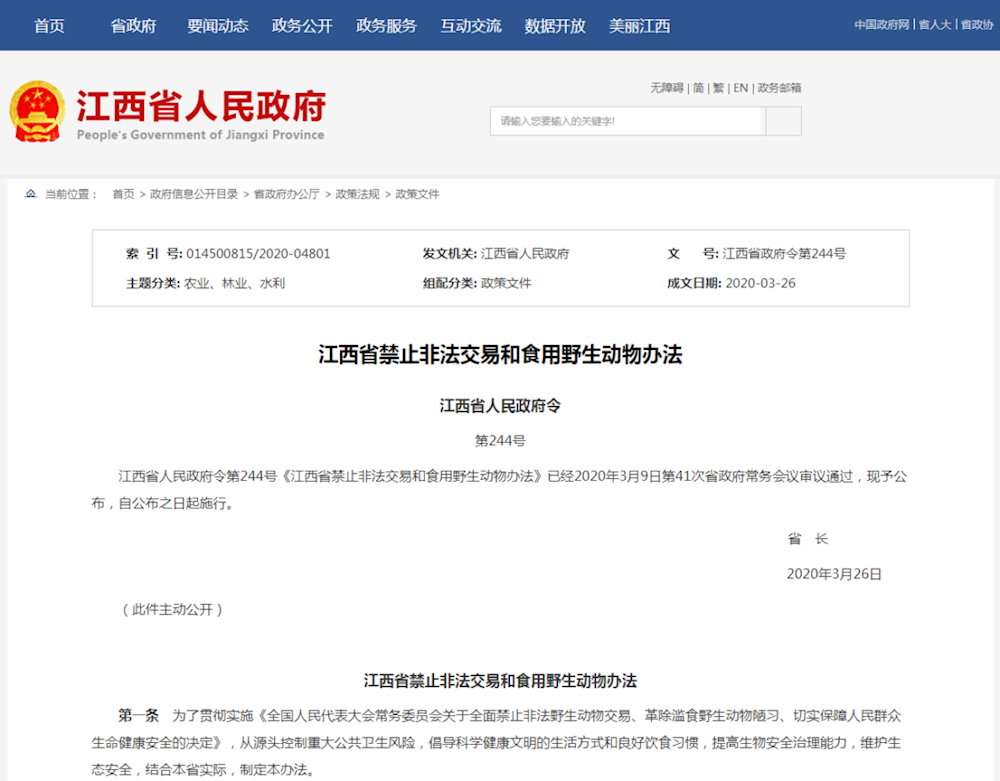Open 政策法规 in the breadcrumb trail
This screenshot has height=781, width=1000.
tap(357, 194)
